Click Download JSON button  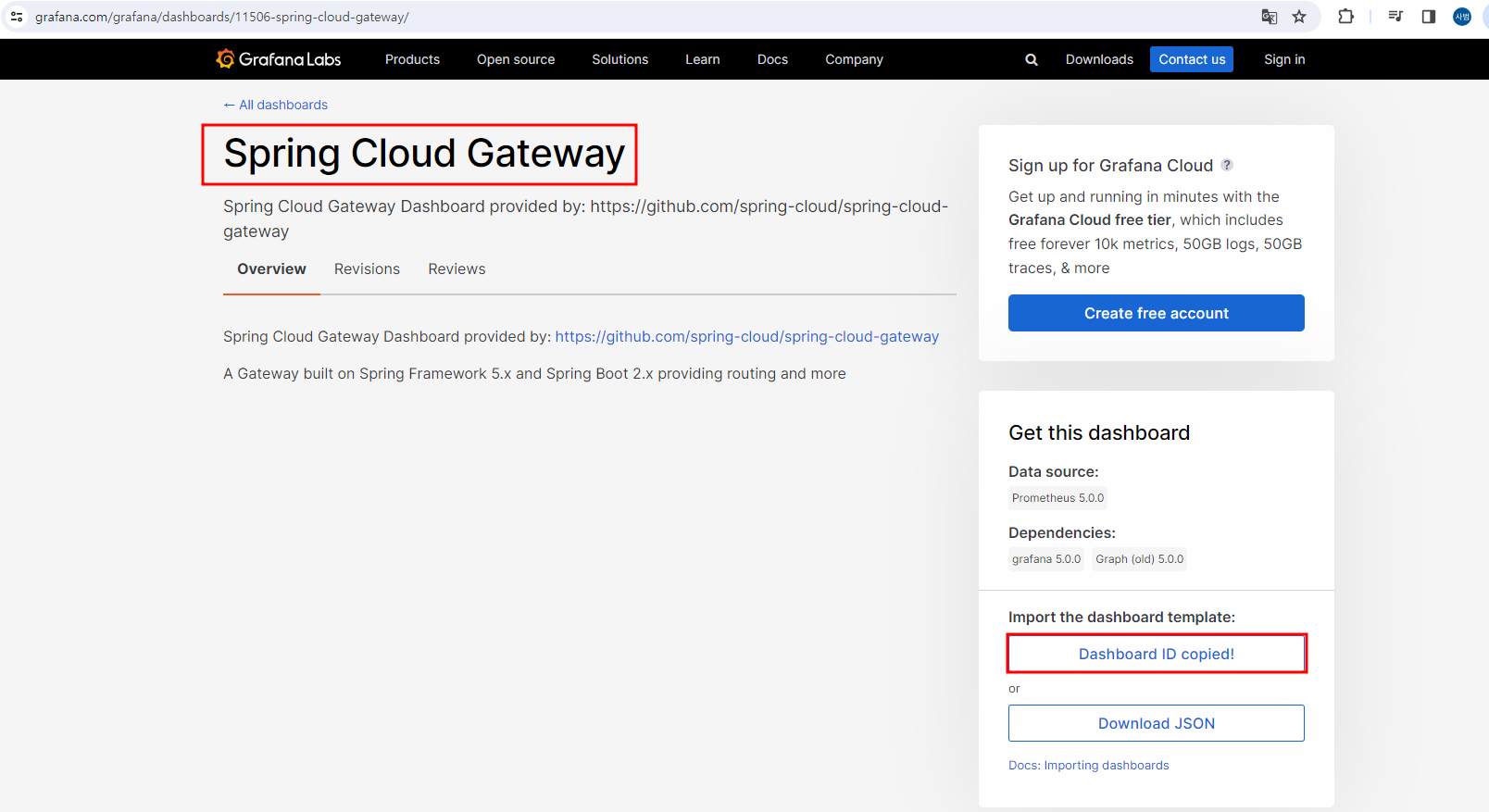(1157, 723)
